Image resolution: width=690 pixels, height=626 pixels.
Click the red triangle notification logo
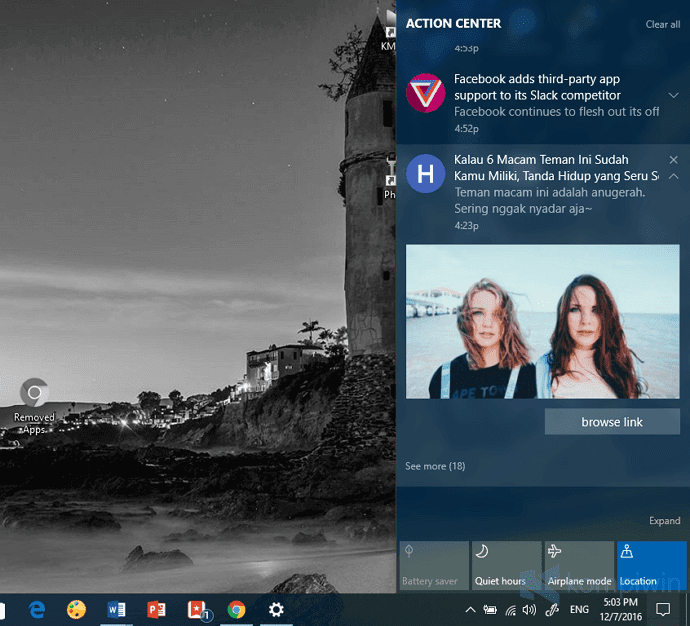point(425,93)
